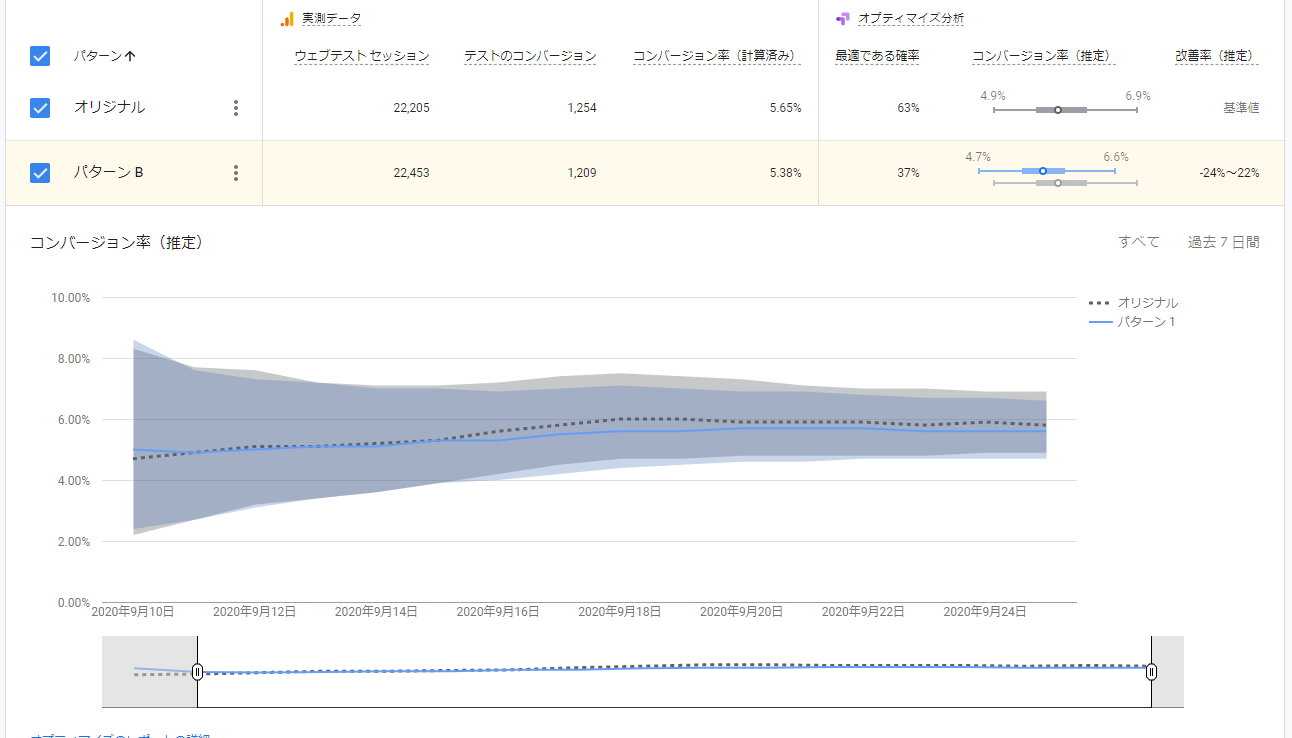The height and width of the screenshot is (738, 1292).
Task: Uncheck the オリジナル row checkbox
Action: point(40,108)
